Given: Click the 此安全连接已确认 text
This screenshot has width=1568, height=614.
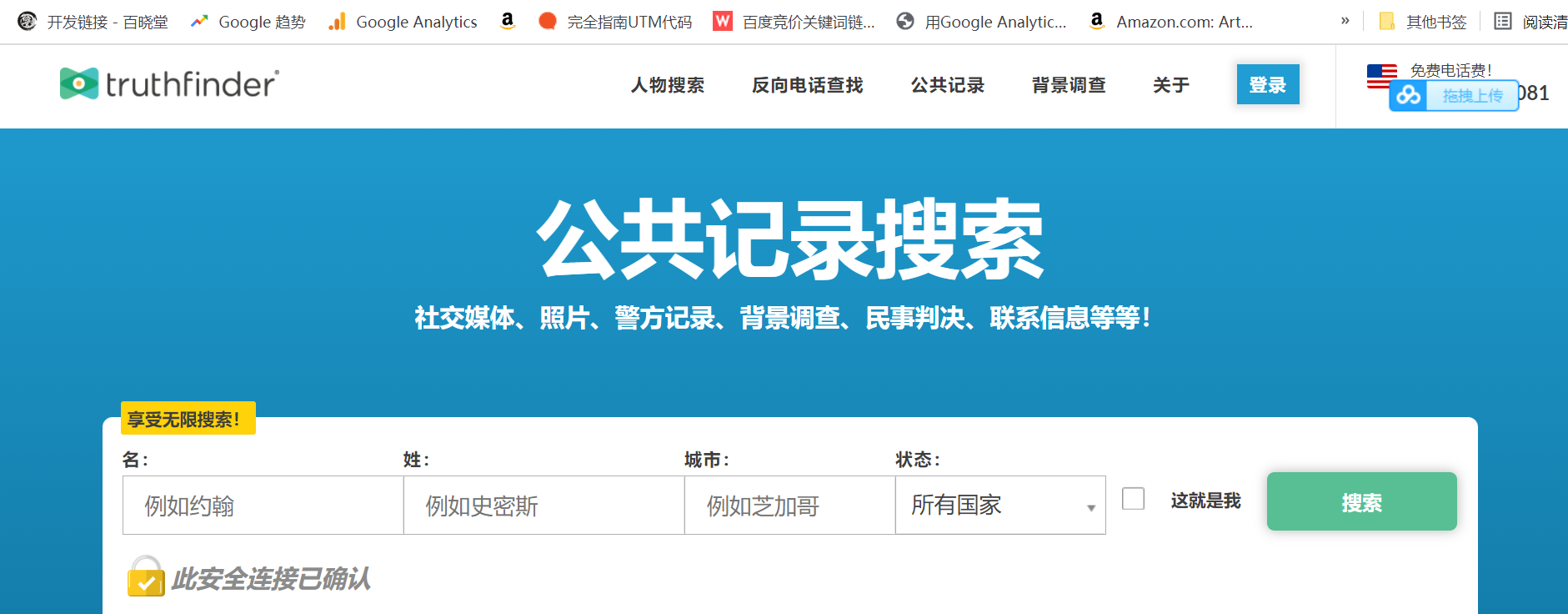Looking at the screenshot, I should (x=271, y=579).
